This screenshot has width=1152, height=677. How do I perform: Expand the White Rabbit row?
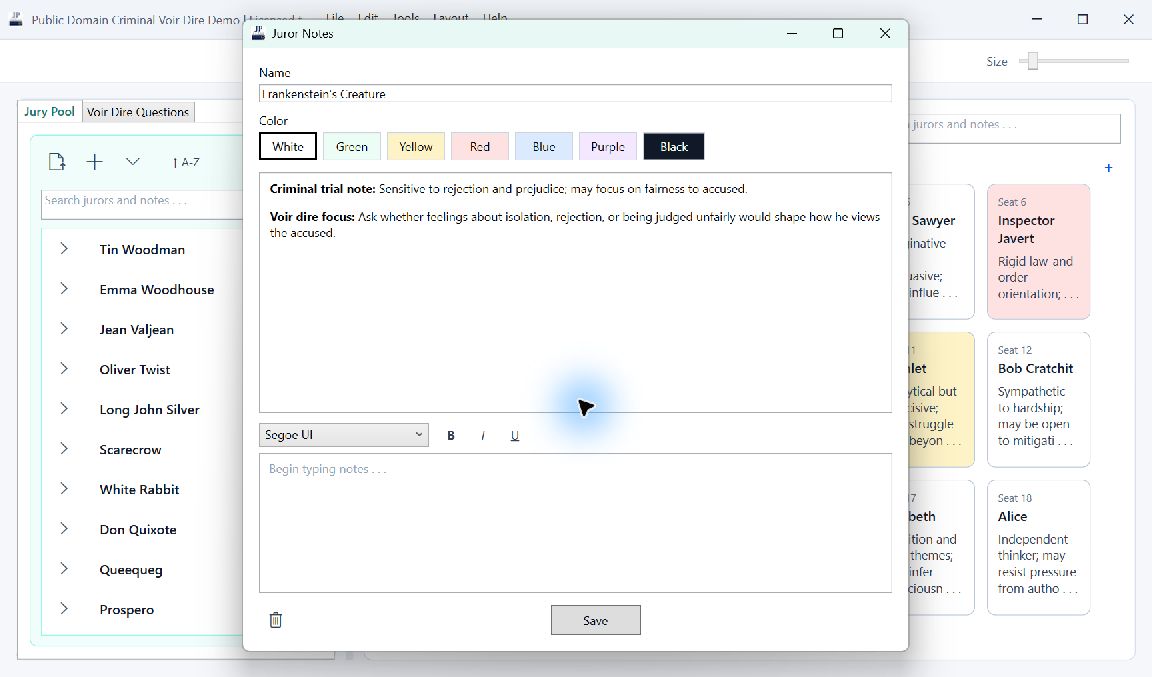tap(64, 489)
